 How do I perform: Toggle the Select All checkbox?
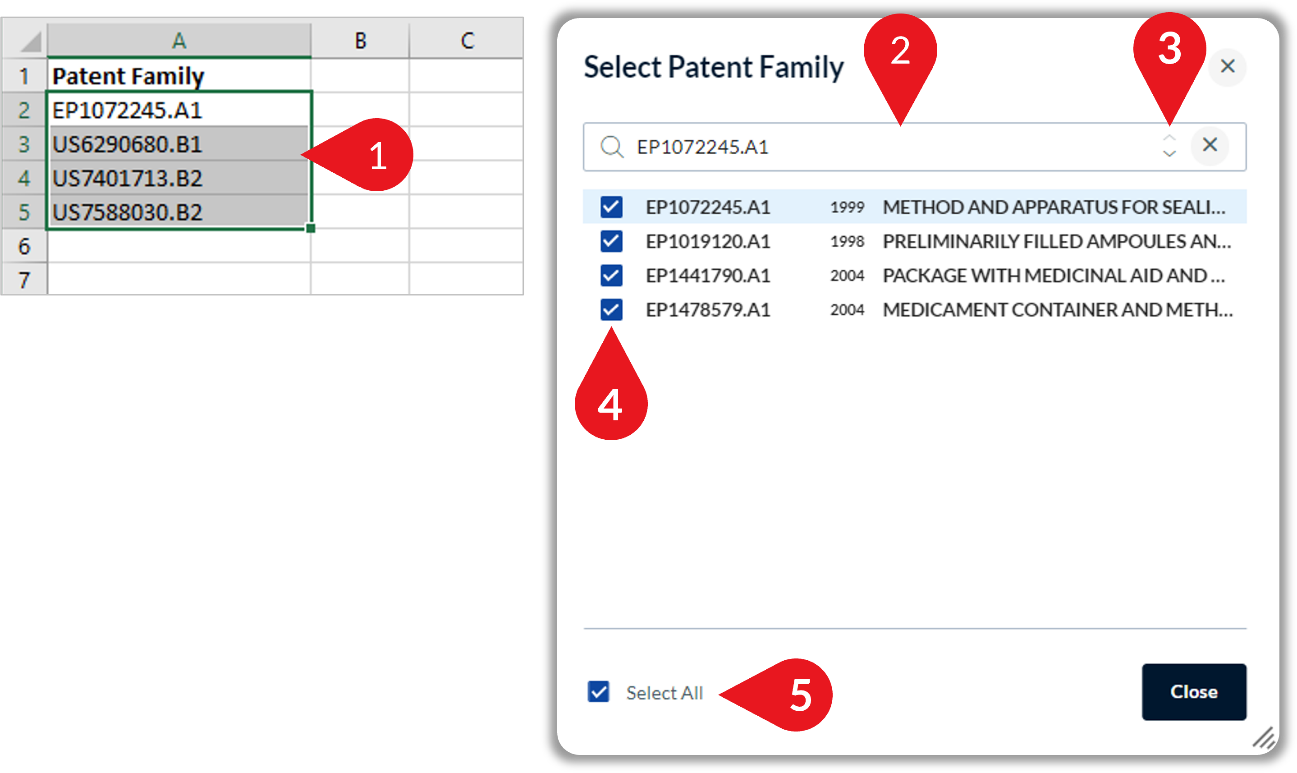(599, 692)
